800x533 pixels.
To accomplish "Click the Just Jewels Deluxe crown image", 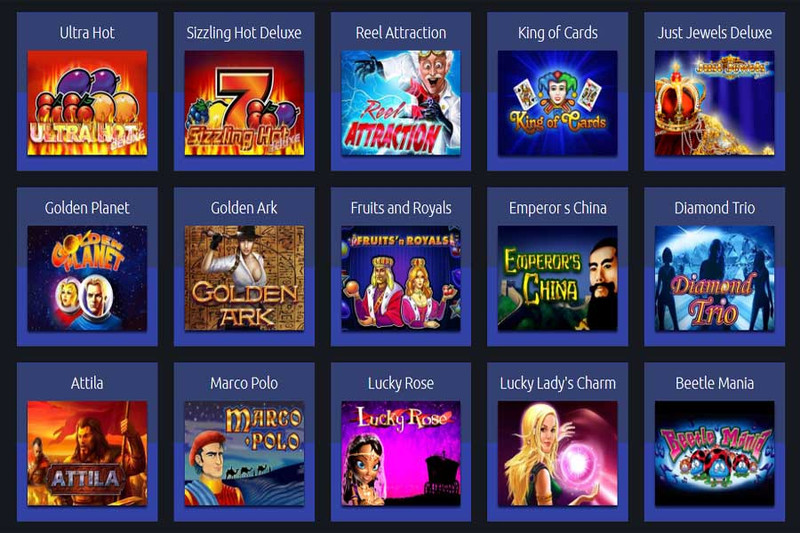I will [714, 103].
